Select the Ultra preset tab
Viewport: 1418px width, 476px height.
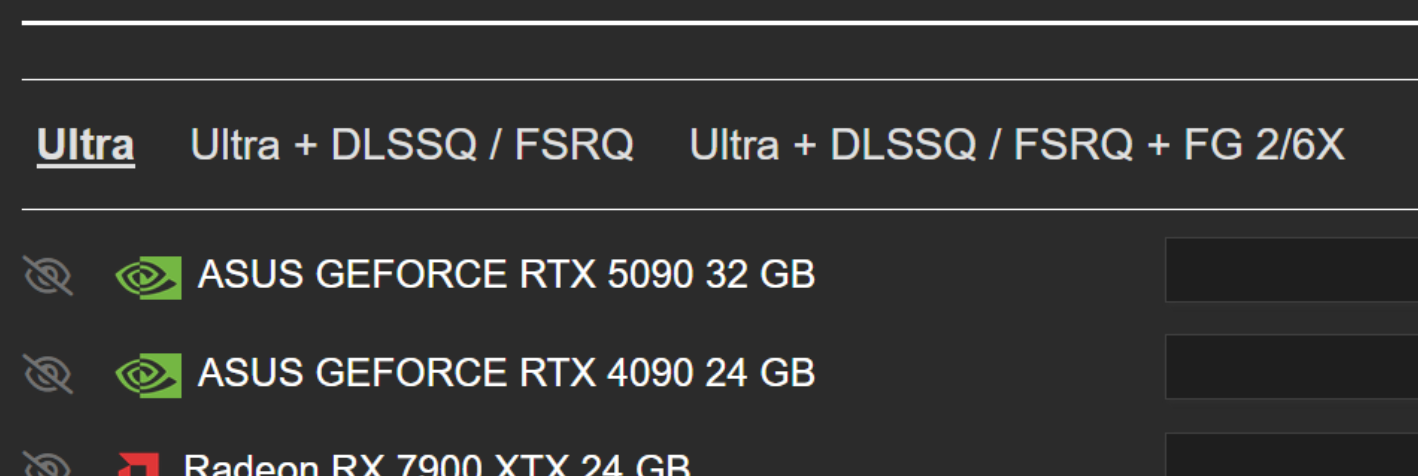click(86, 145)
